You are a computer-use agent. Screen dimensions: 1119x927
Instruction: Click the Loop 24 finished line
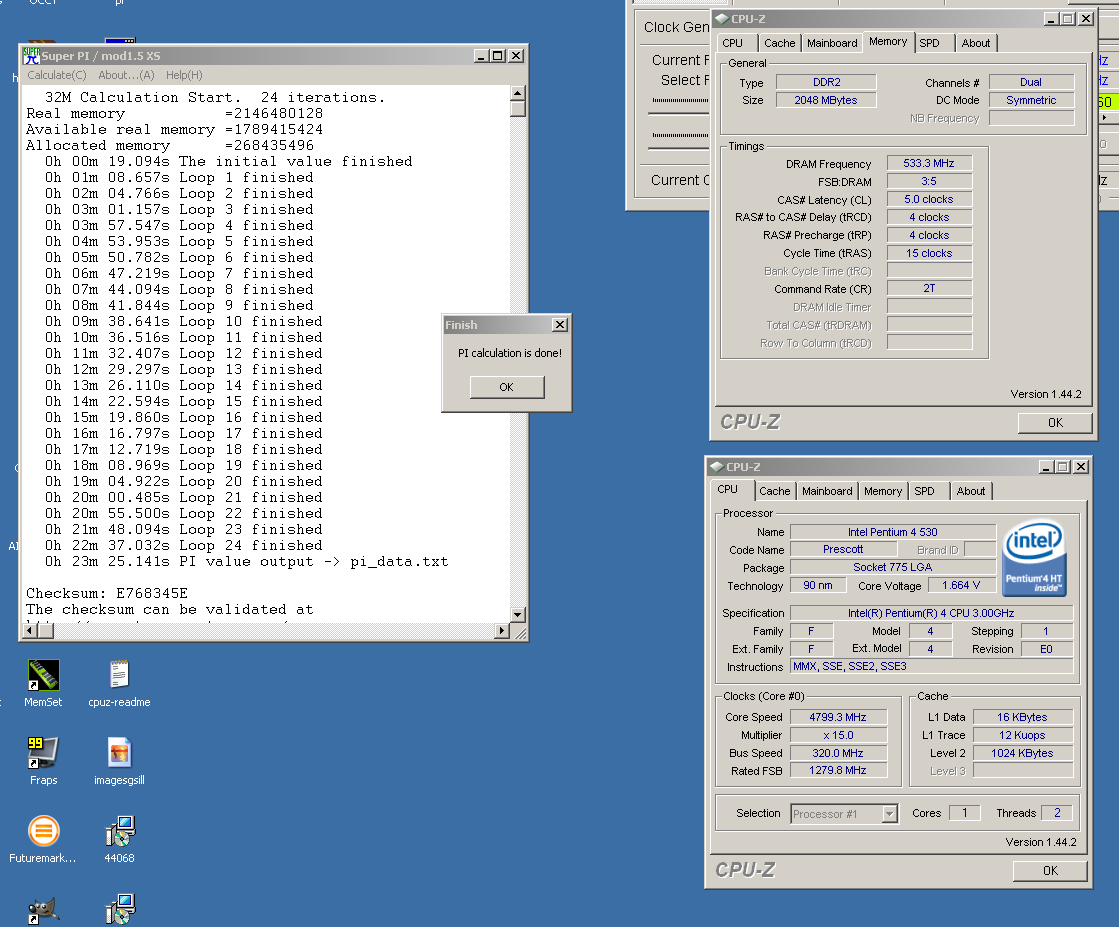tap(184, 545)
